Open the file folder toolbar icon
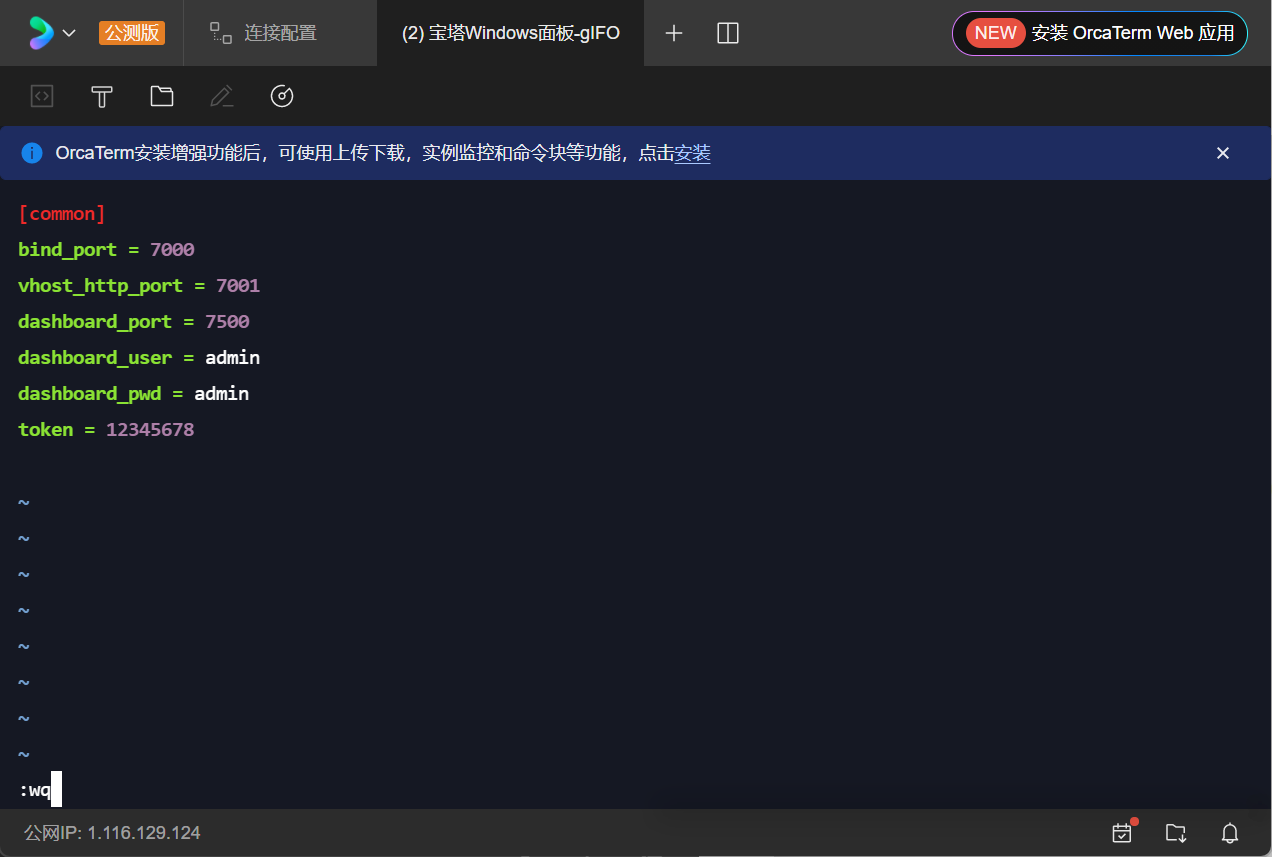Screen dimensions: 1272x857 [162, 96]
